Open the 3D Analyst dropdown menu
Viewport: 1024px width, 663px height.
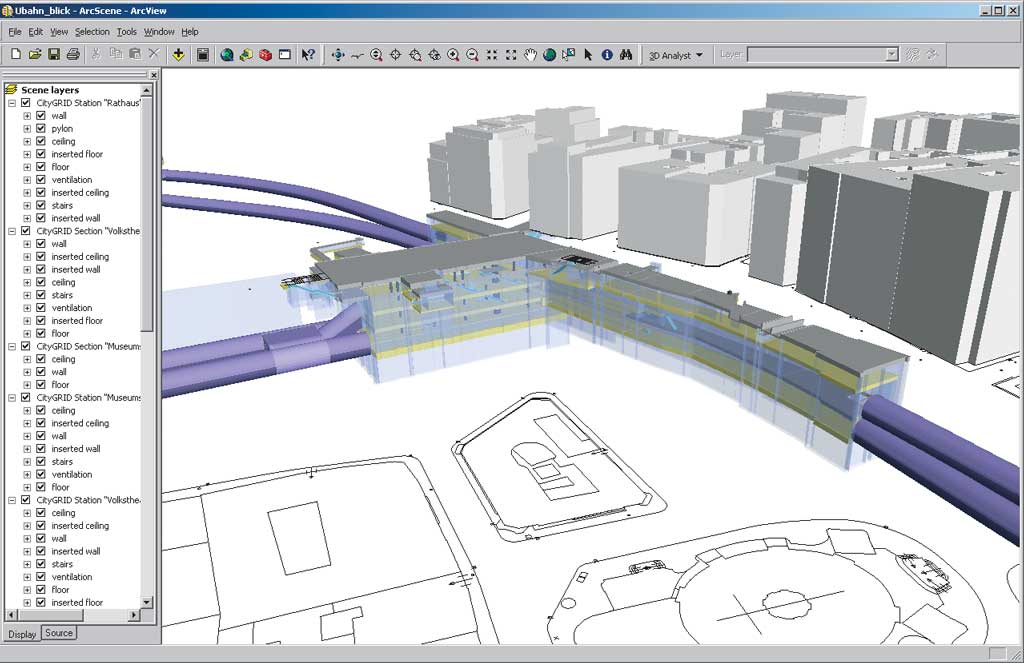pos(676,55)
